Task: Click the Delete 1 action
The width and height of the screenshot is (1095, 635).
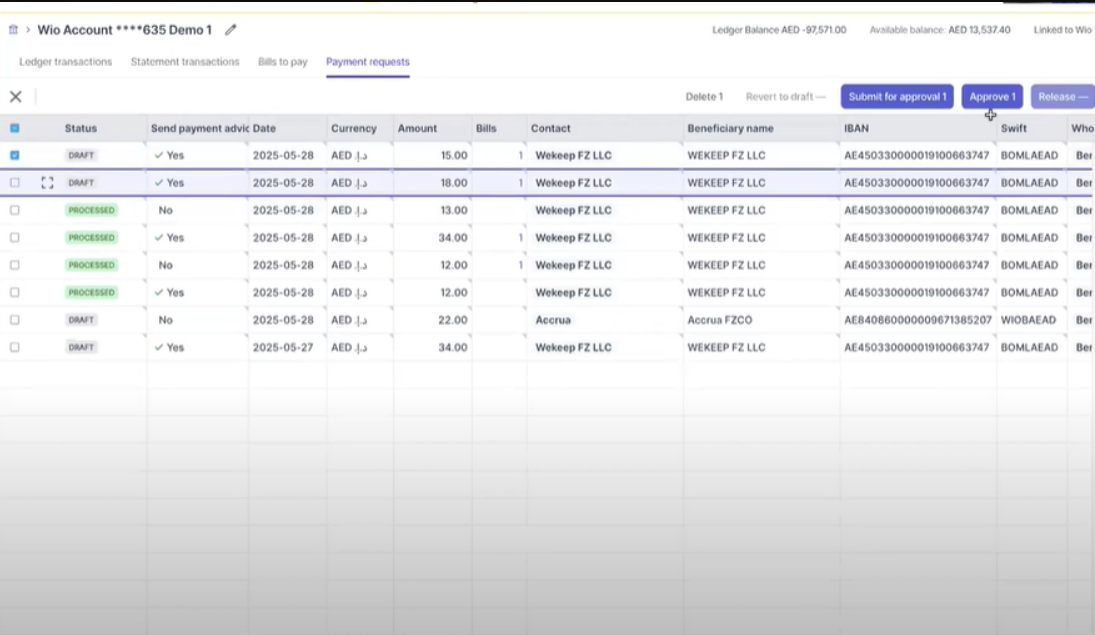Action: (704, 96)
